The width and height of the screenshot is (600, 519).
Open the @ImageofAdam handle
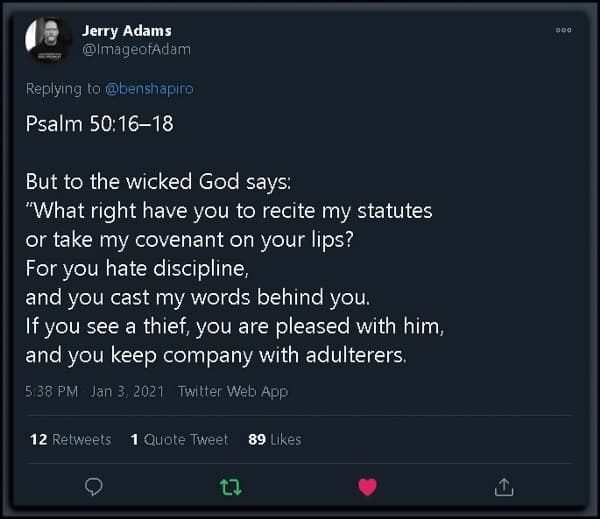point(136,50)
